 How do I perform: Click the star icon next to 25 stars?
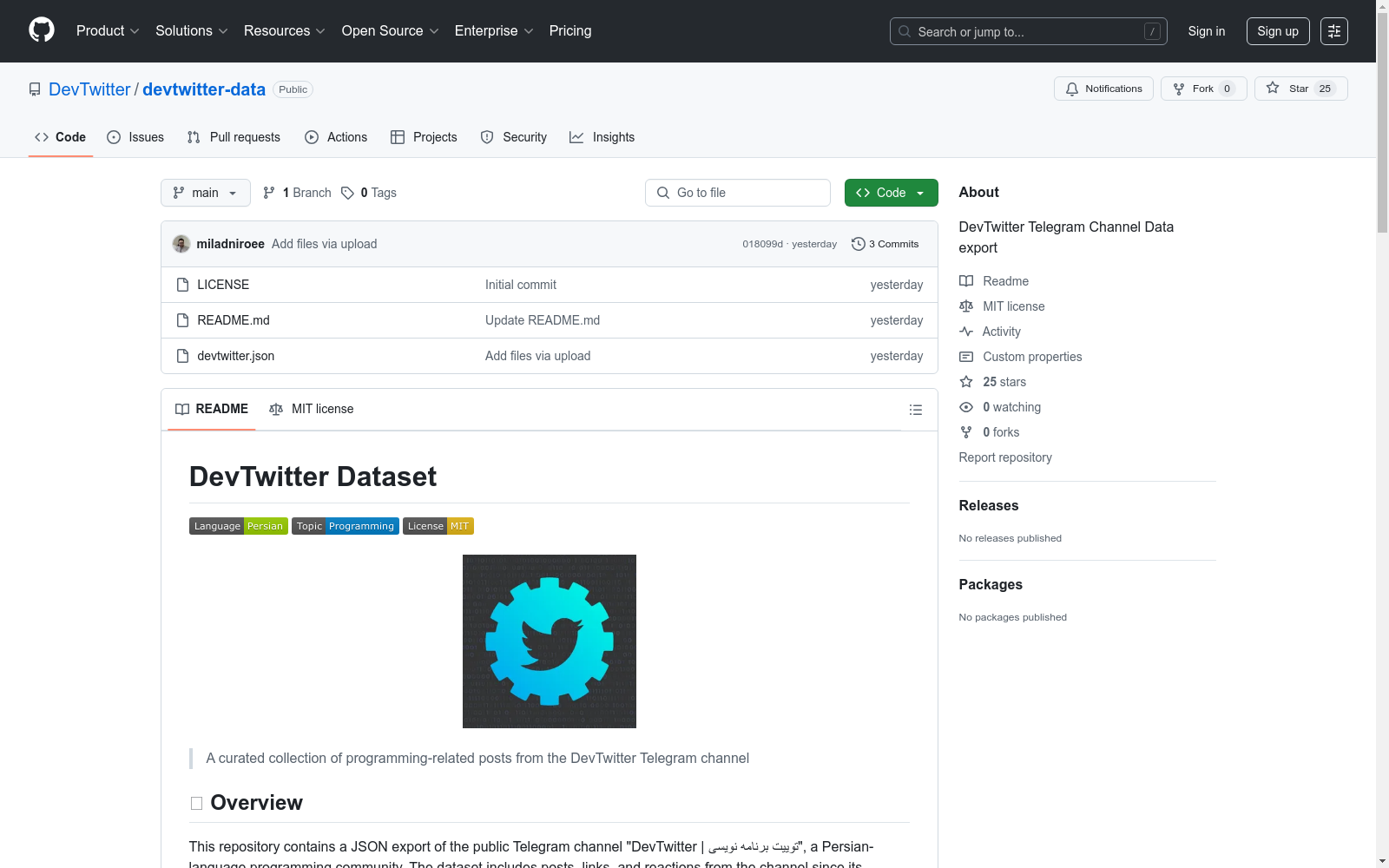[966, 382]
